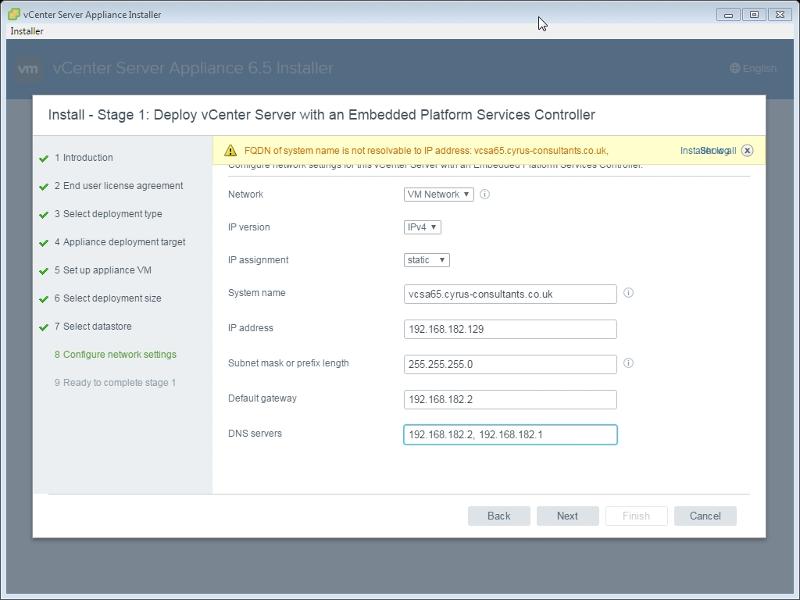Select step 8 Configure network settings

pyautogui.click(x=115, y=354)
